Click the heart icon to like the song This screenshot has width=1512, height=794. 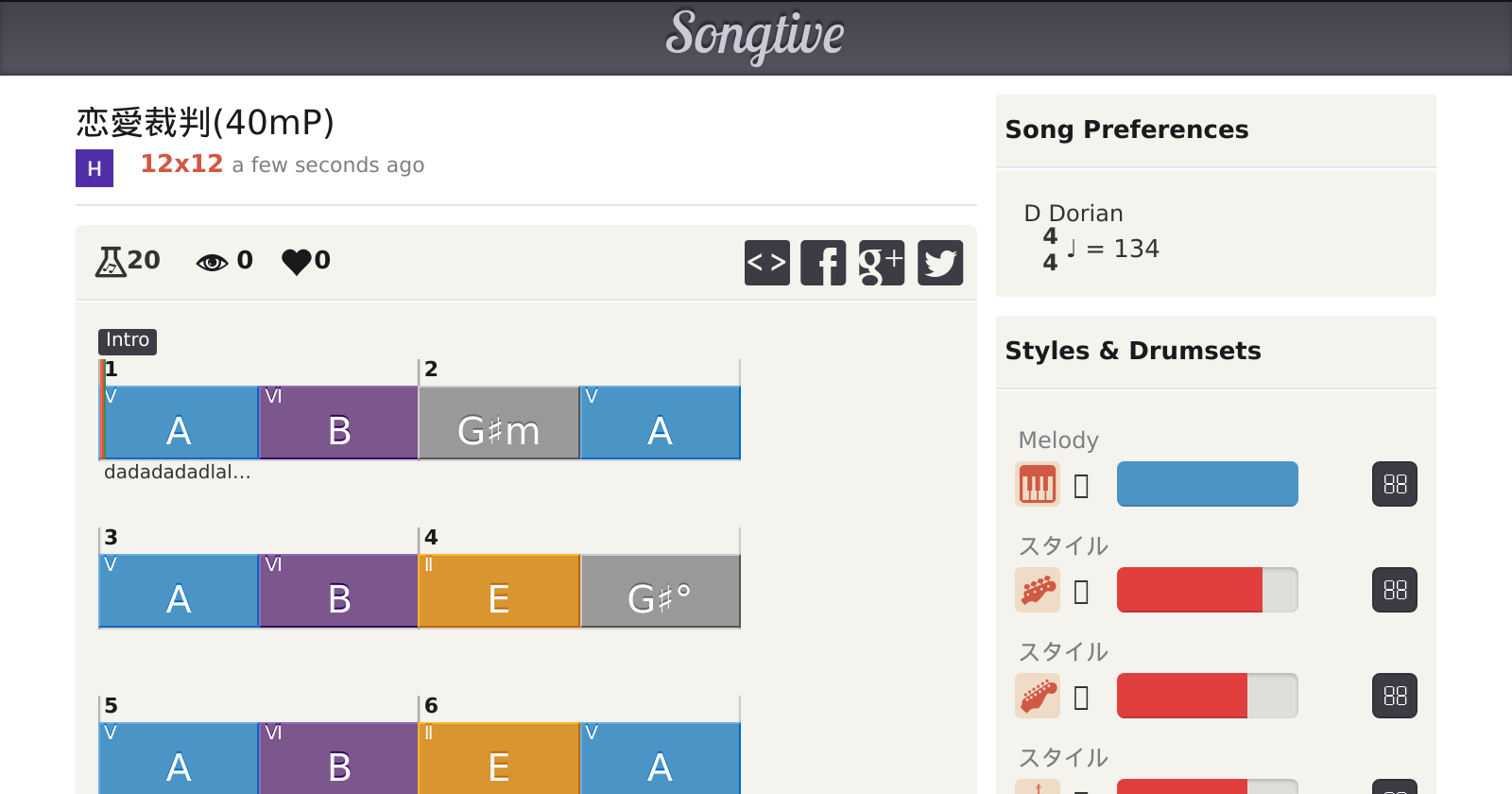[x=297, y=261]
